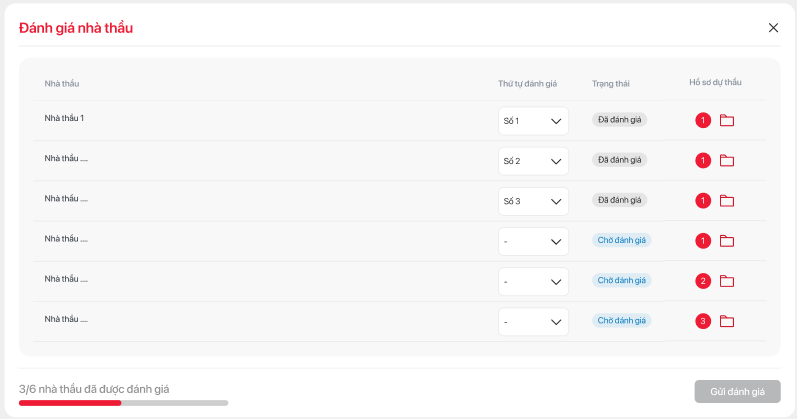Open folder icon in third contractor row
Screen dimensions: 797x419
tap(727, 201)
